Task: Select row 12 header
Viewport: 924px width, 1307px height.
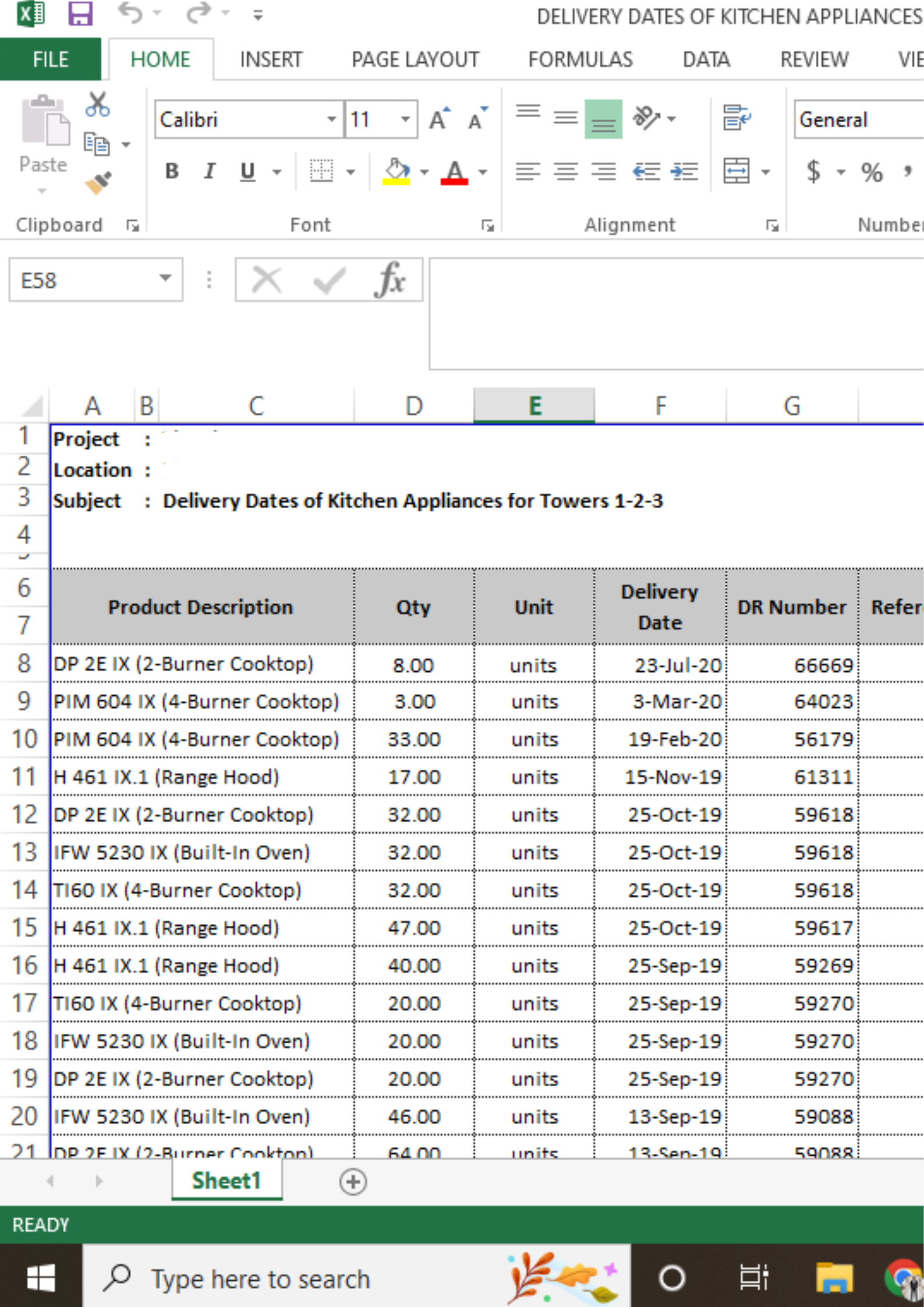Action: click(x=24, y=814)
